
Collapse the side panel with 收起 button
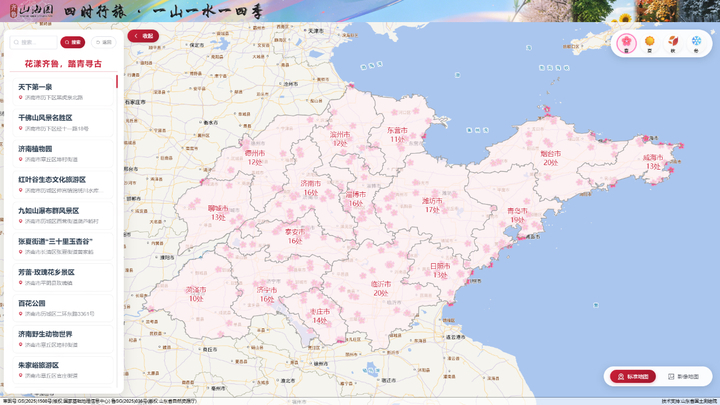coord(143,36)
